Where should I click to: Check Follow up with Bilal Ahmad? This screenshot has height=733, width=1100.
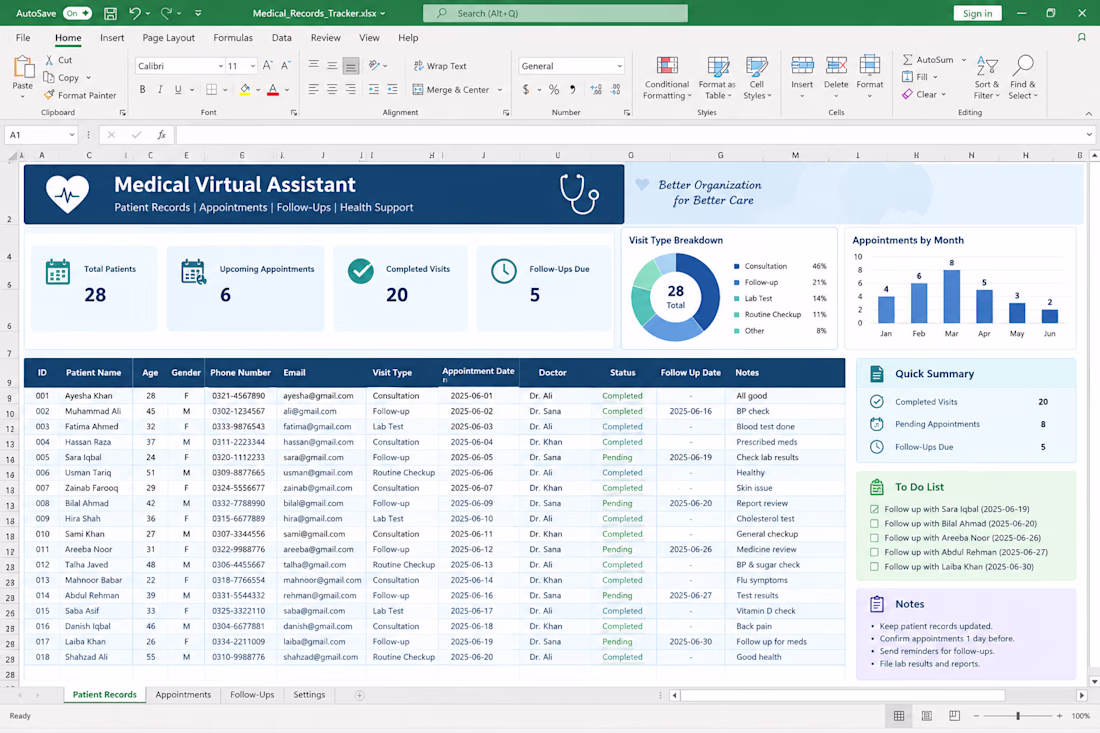(874, 523)
